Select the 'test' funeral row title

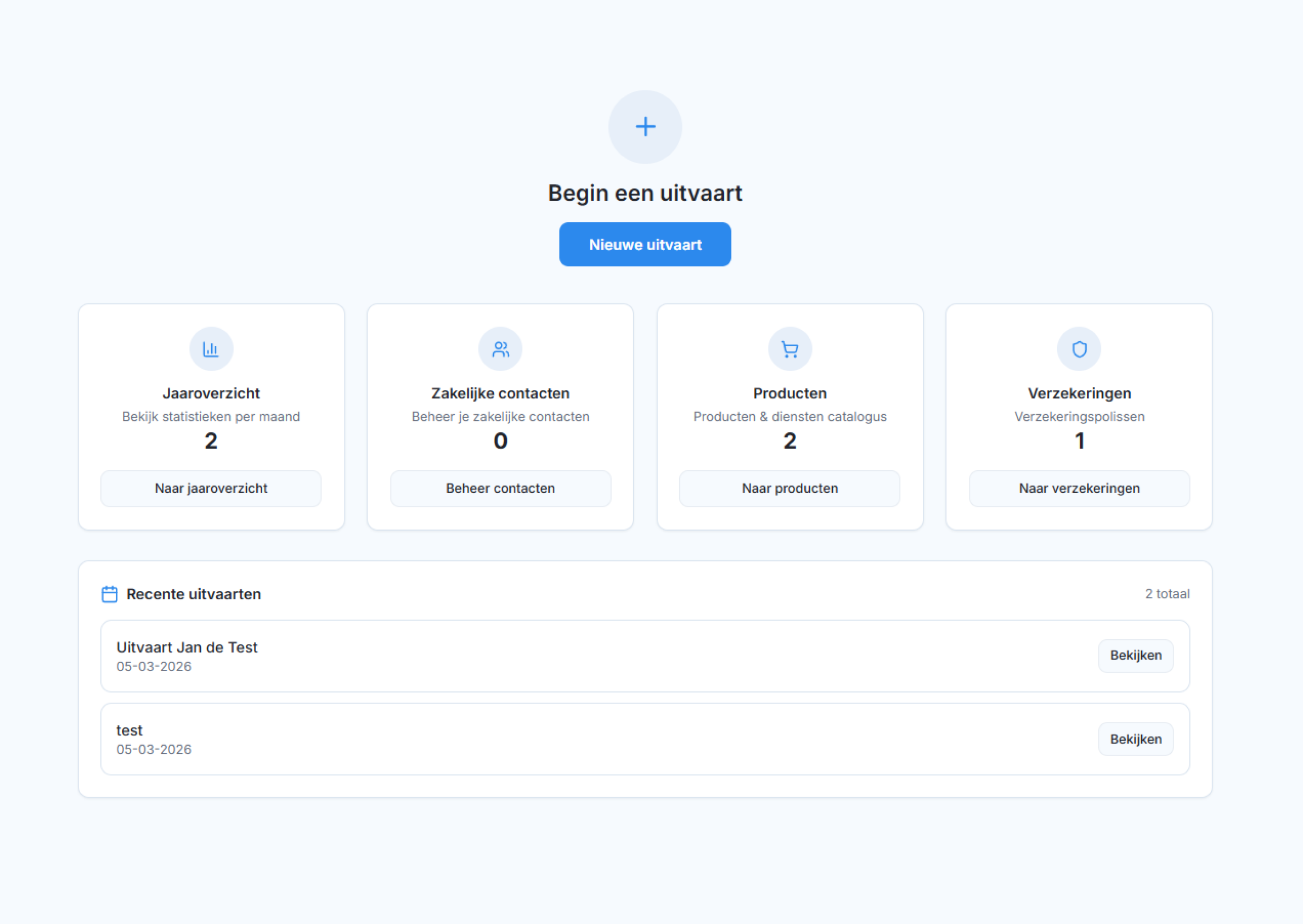pyautogui.click(x=129, y=730)
